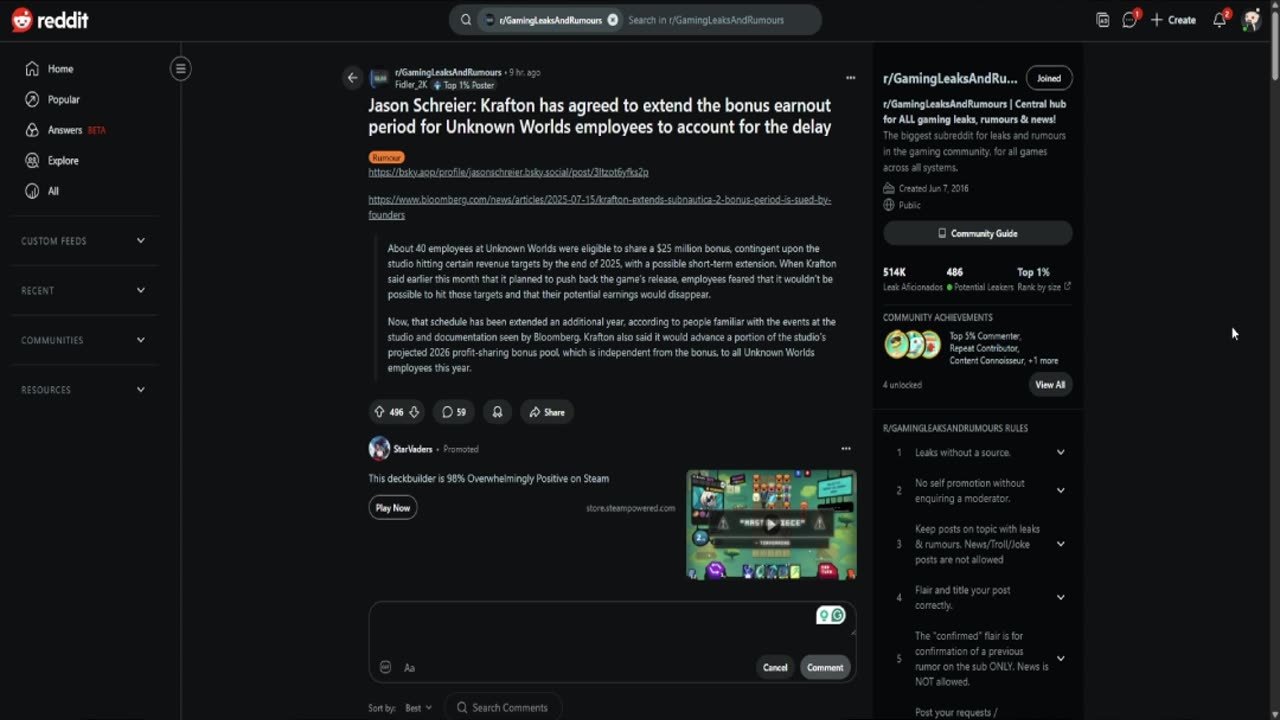1280x720 pixels.
Task: Play the StarVaders ad video thumbnail
Action: click(x=771, y=524)
